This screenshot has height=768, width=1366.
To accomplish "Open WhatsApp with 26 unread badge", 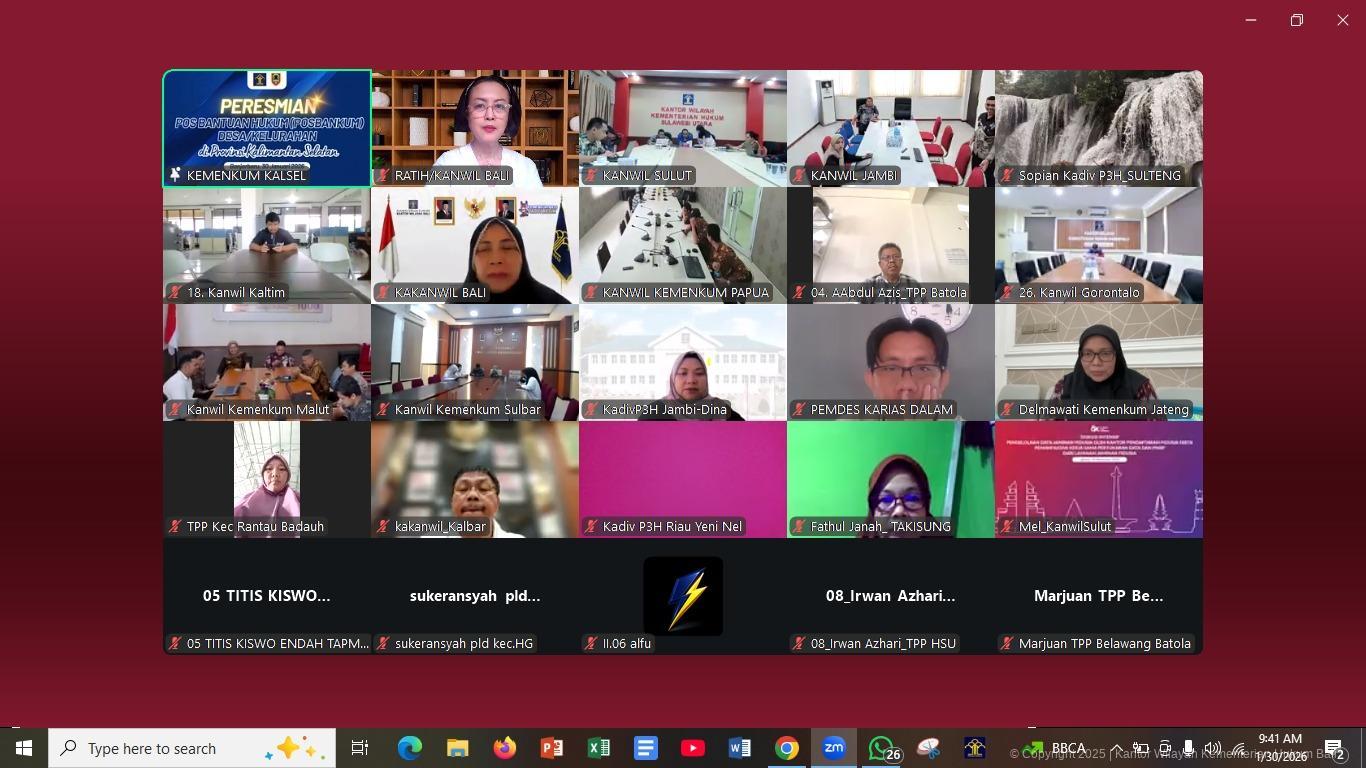I will coord(882,748).
